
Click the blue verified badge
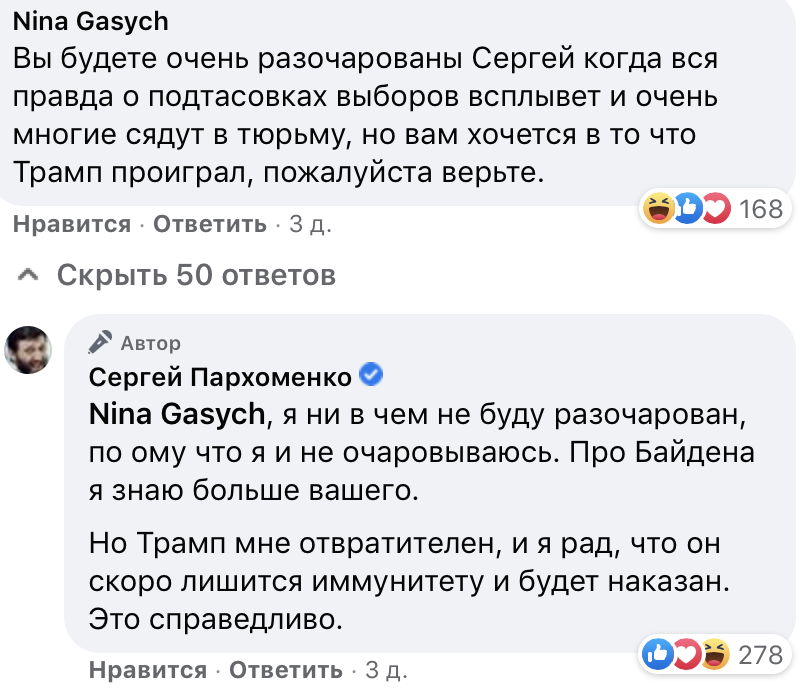click(371, 376)
